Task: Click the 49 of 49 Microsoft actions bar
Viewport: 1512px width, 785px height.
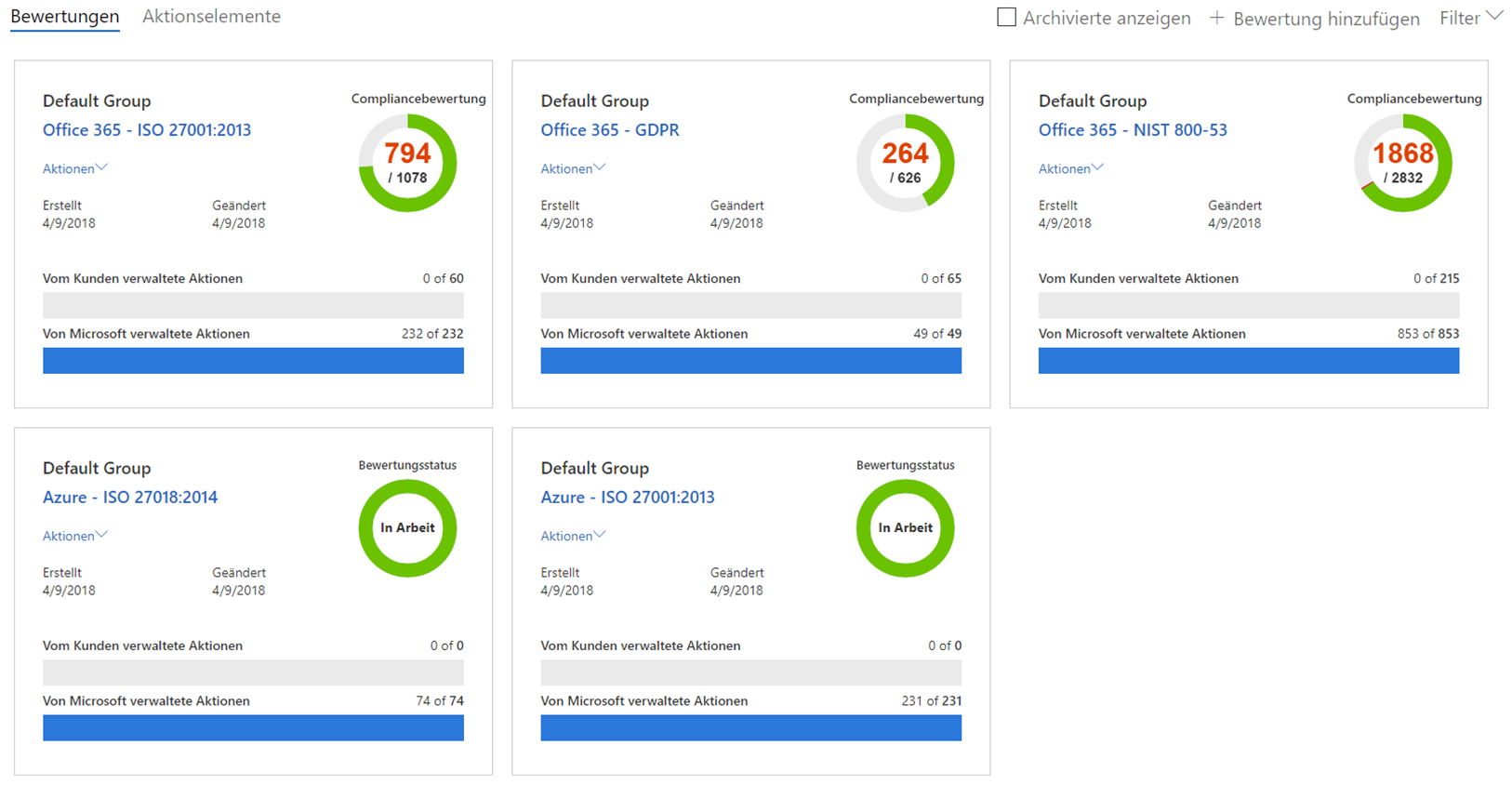Action: pyautogui.click(x=751, y=361)
